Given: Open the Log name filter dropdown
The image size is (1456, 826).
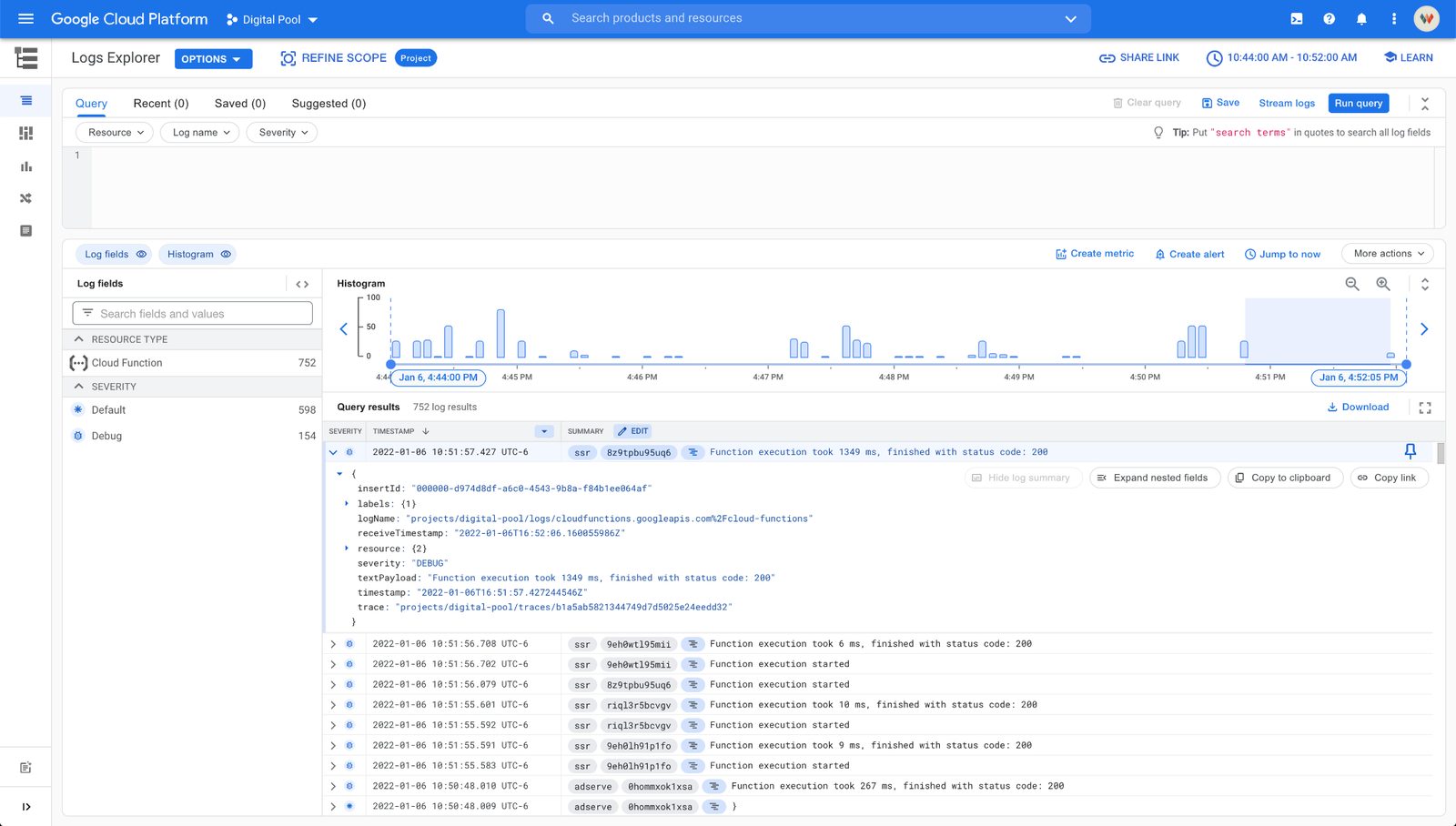Looking at the screenshot, I should (200, 133).
